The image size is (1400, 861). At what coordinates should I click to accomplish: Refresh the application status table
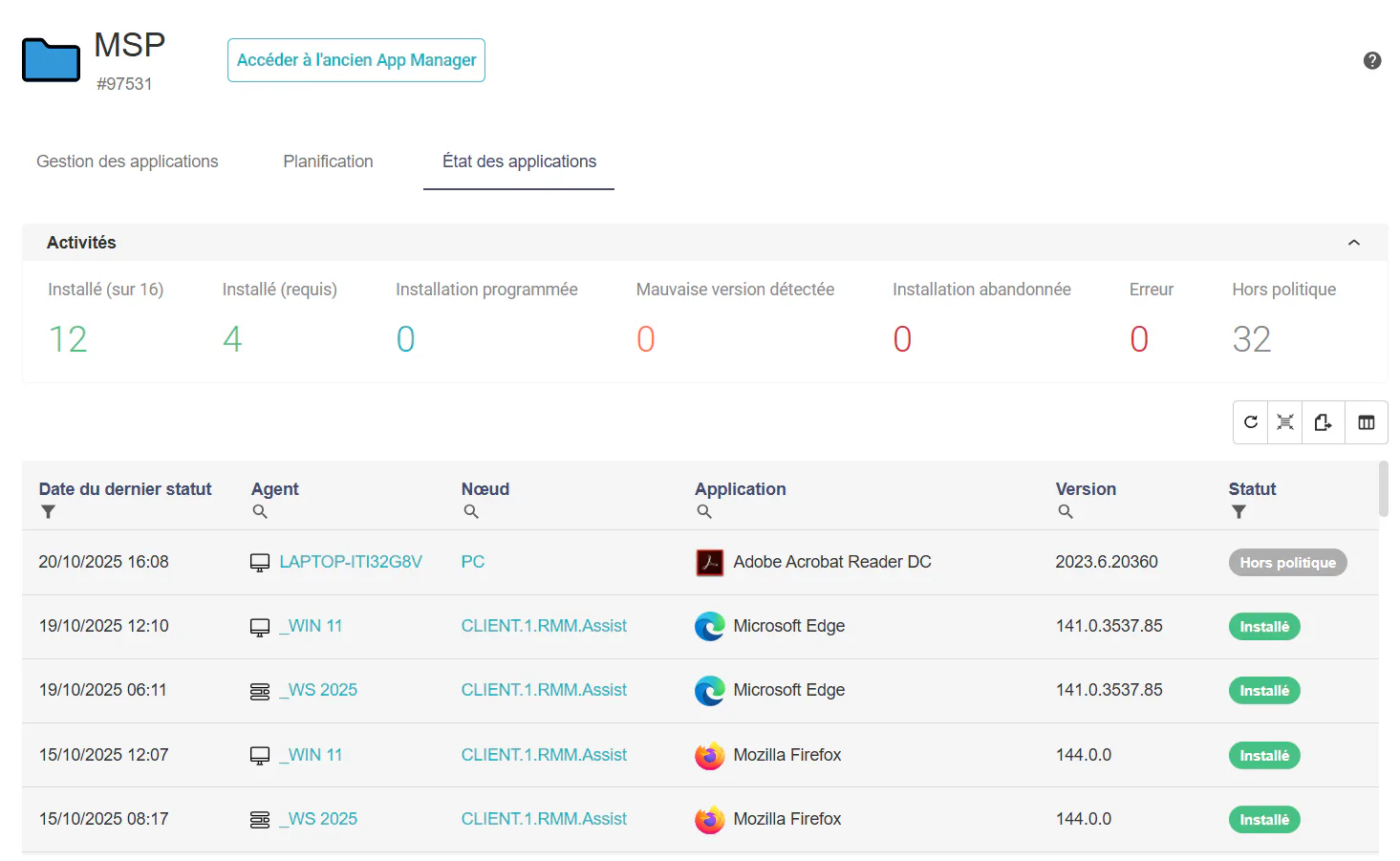(1250, 422)
